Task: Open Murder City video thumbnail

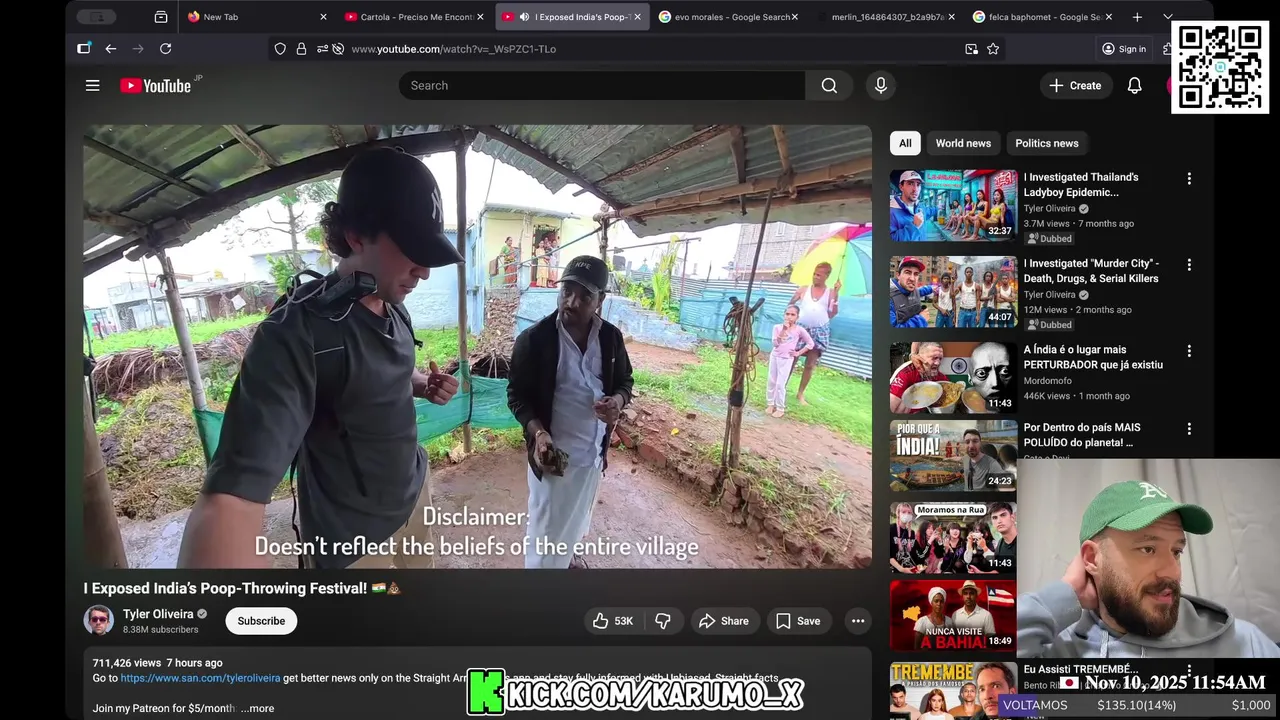Action: (953, 292)
